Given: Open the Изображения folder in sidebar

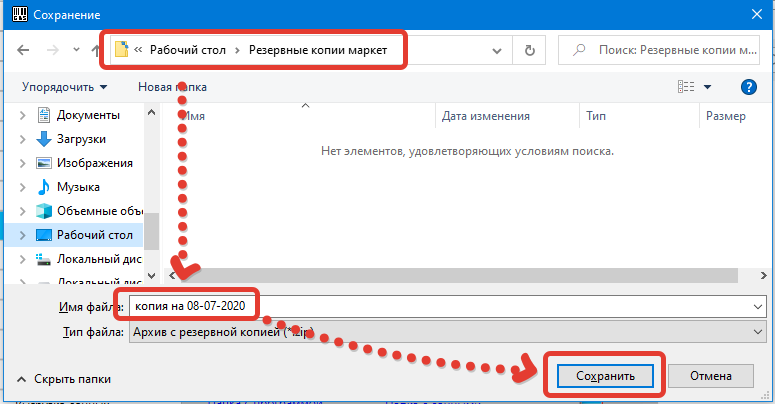Looking at the screenshot, I should [x=89, y=163].
